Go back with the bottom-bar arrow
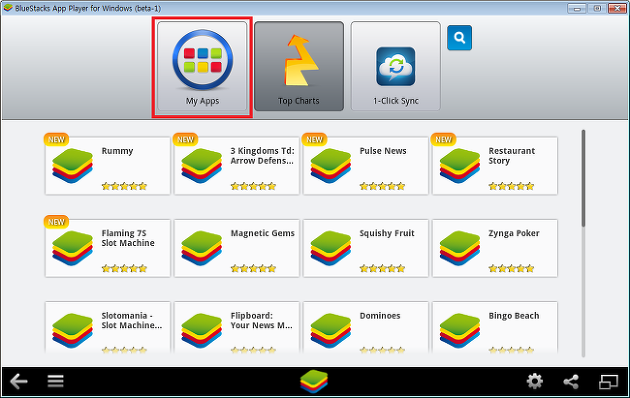 point(18,381)
